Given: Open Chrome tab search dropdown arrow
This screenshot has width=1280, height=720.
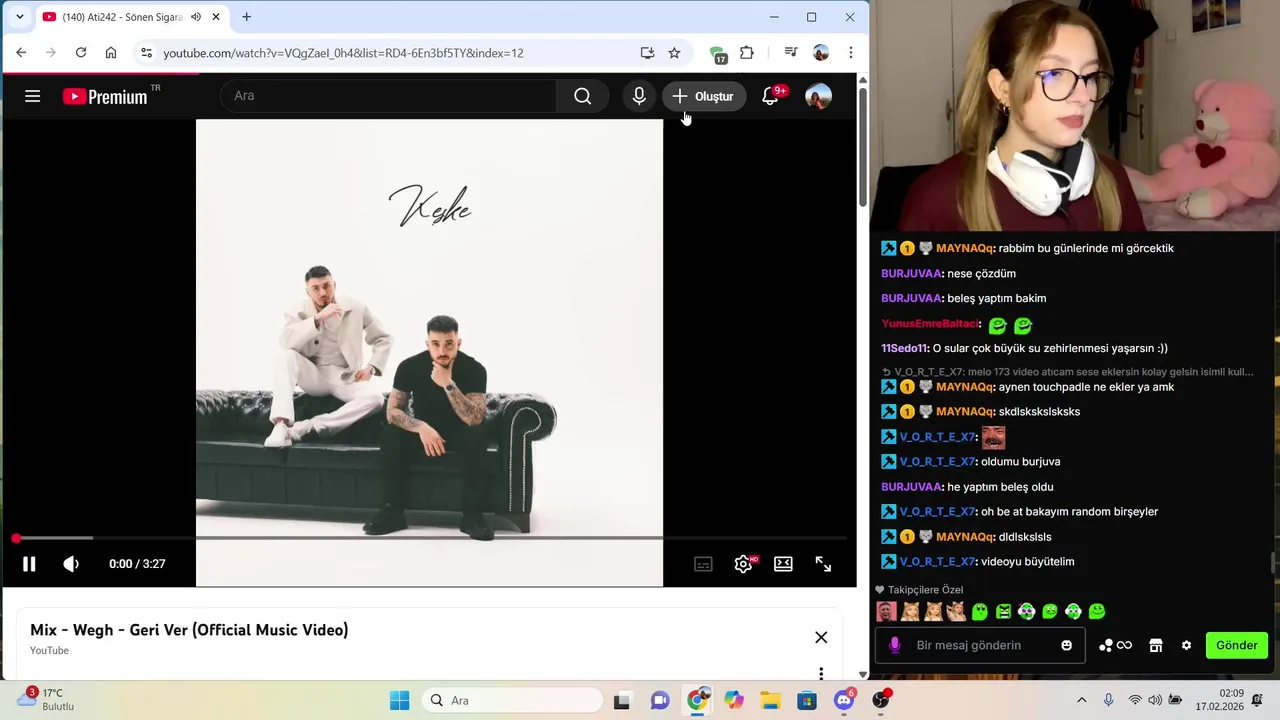Looking at the screenshot, I should tap(19, 17).
